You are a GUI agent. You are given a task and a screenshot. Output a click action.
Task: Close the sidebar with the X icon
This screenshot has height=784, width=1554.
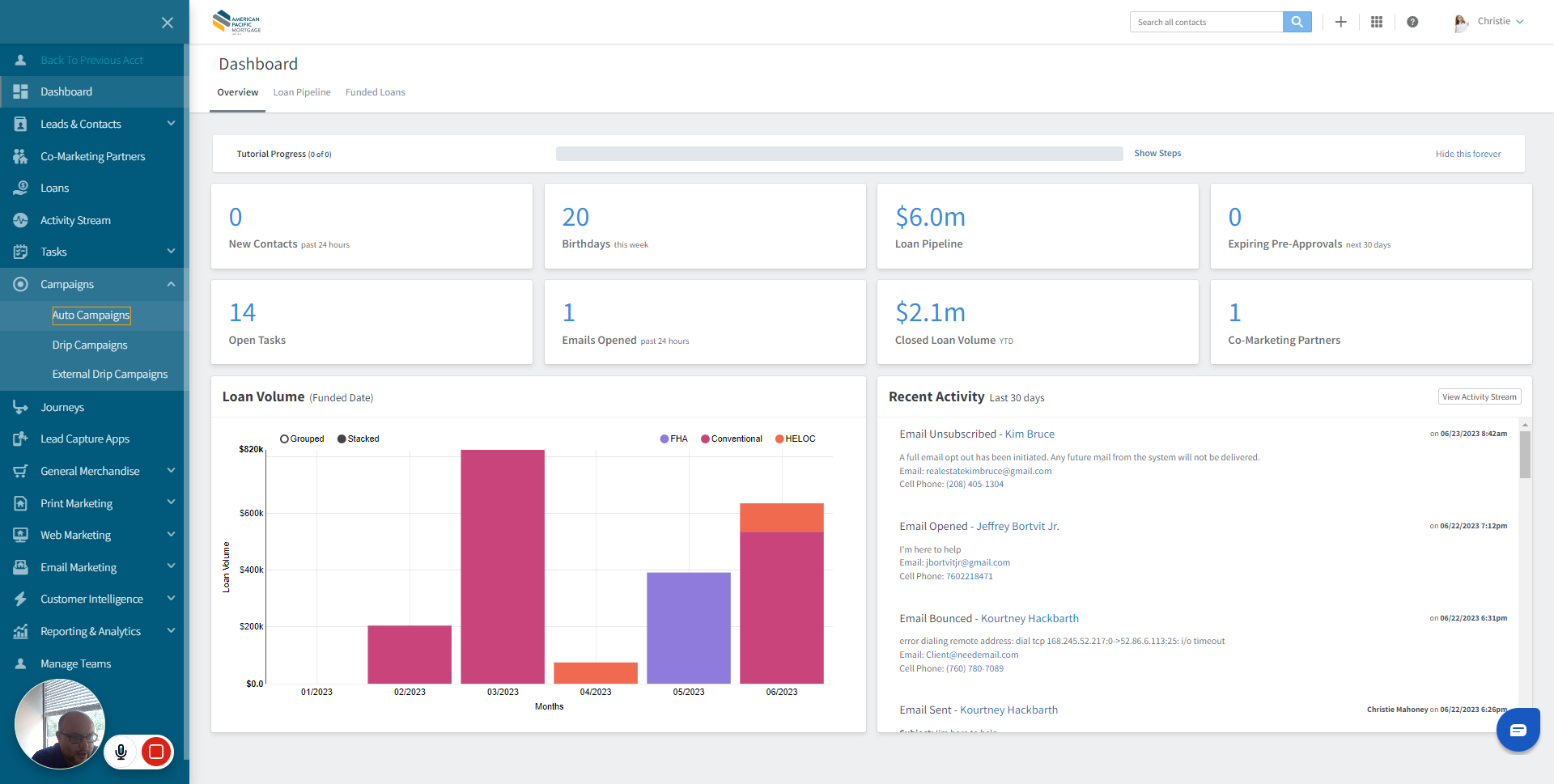click(x=168, y=23)
